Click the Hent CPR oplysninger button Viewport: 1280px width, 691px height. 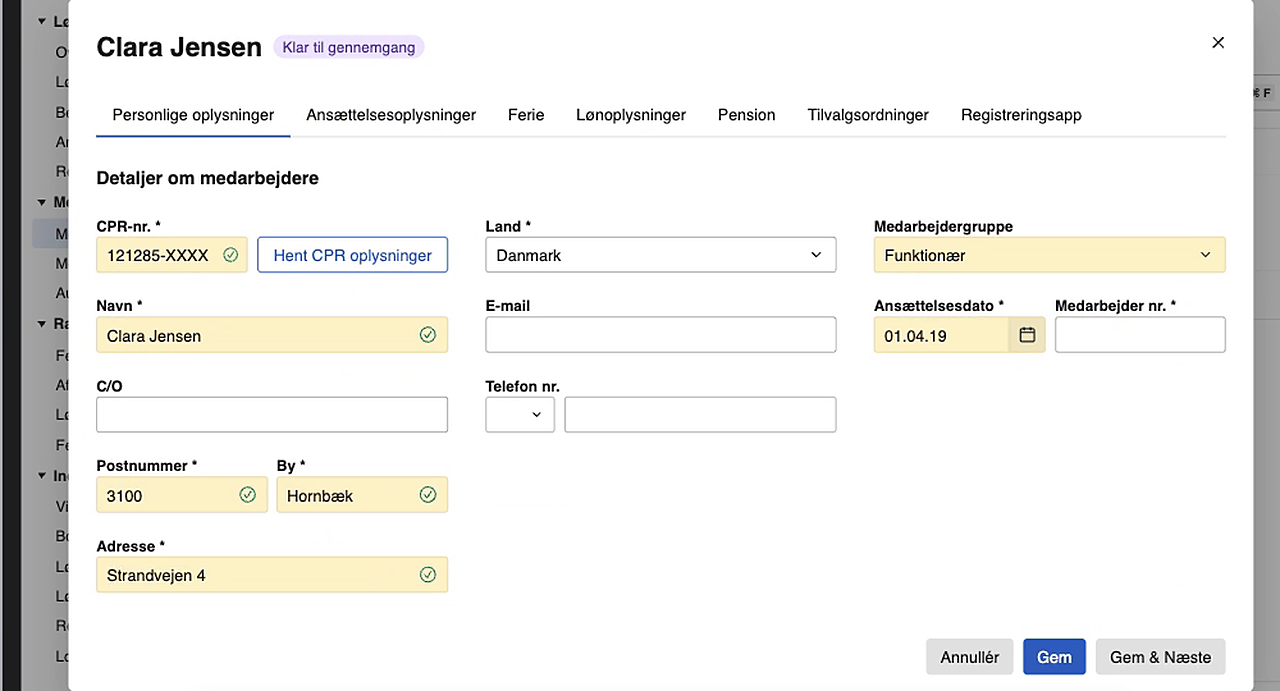click(x=353, y=255)
